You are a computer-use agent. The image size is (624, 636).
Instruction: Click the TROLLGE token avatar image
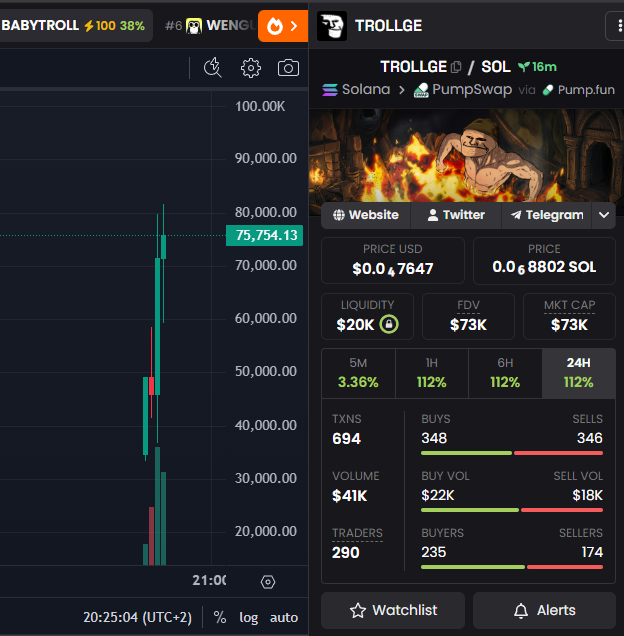[331, 26]
